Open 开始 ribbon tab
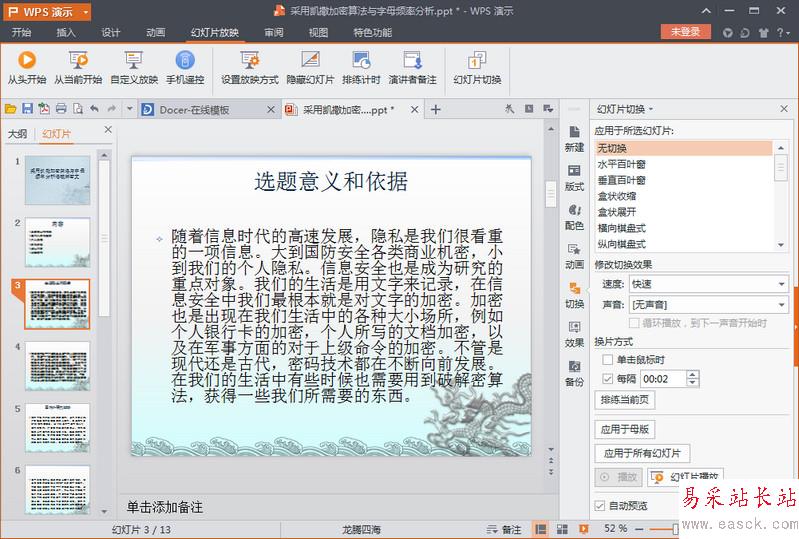Image resolution: width=799 pixels, height=539 pixels. (x=21, y=33)
